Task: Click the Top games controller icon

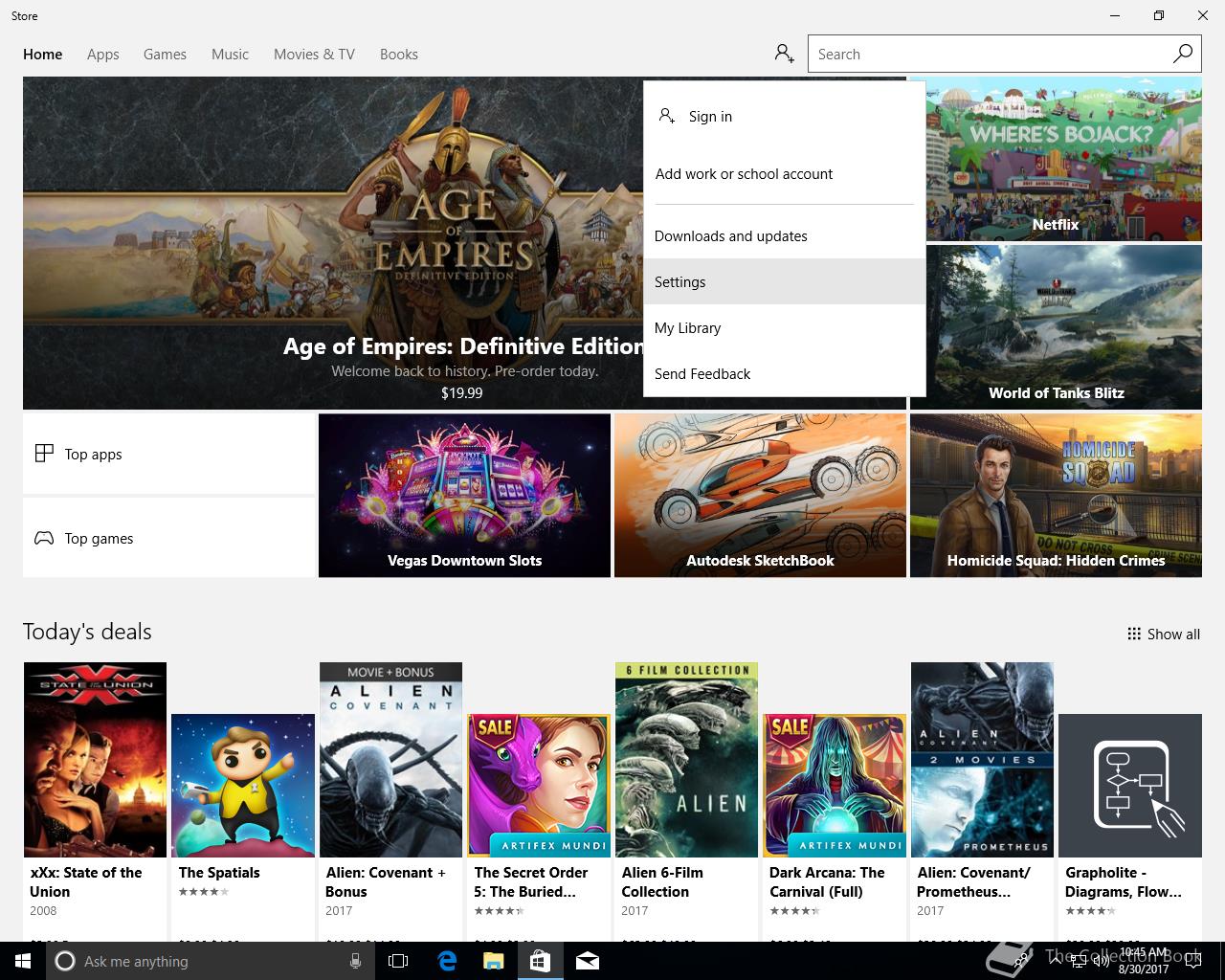Action: [44, 538]
